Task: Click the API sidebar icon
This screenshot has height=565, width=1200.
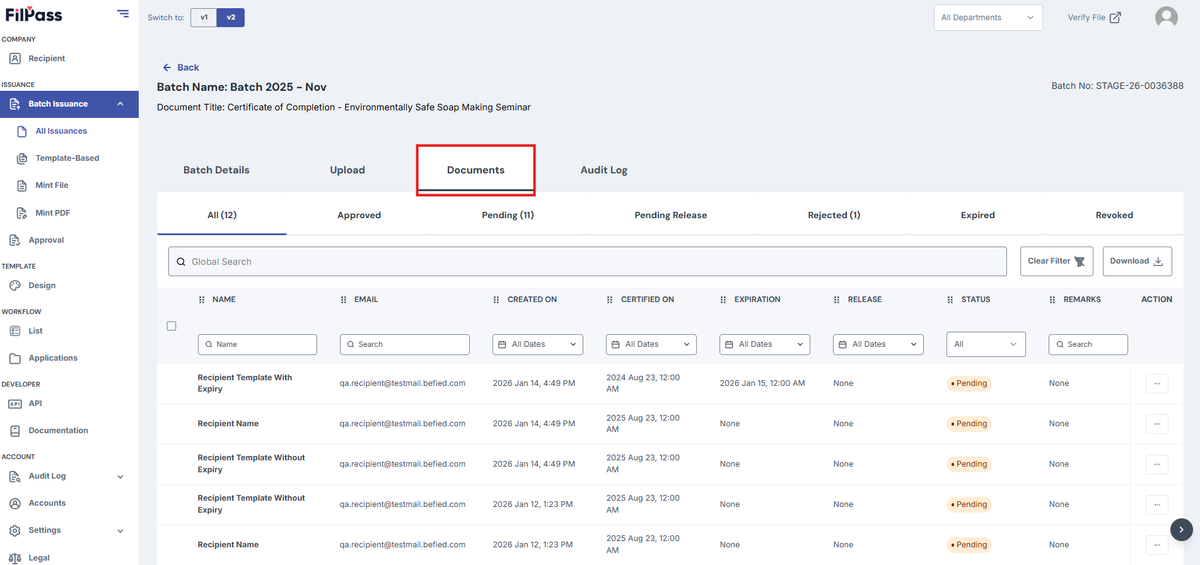Action: point(15,403)
